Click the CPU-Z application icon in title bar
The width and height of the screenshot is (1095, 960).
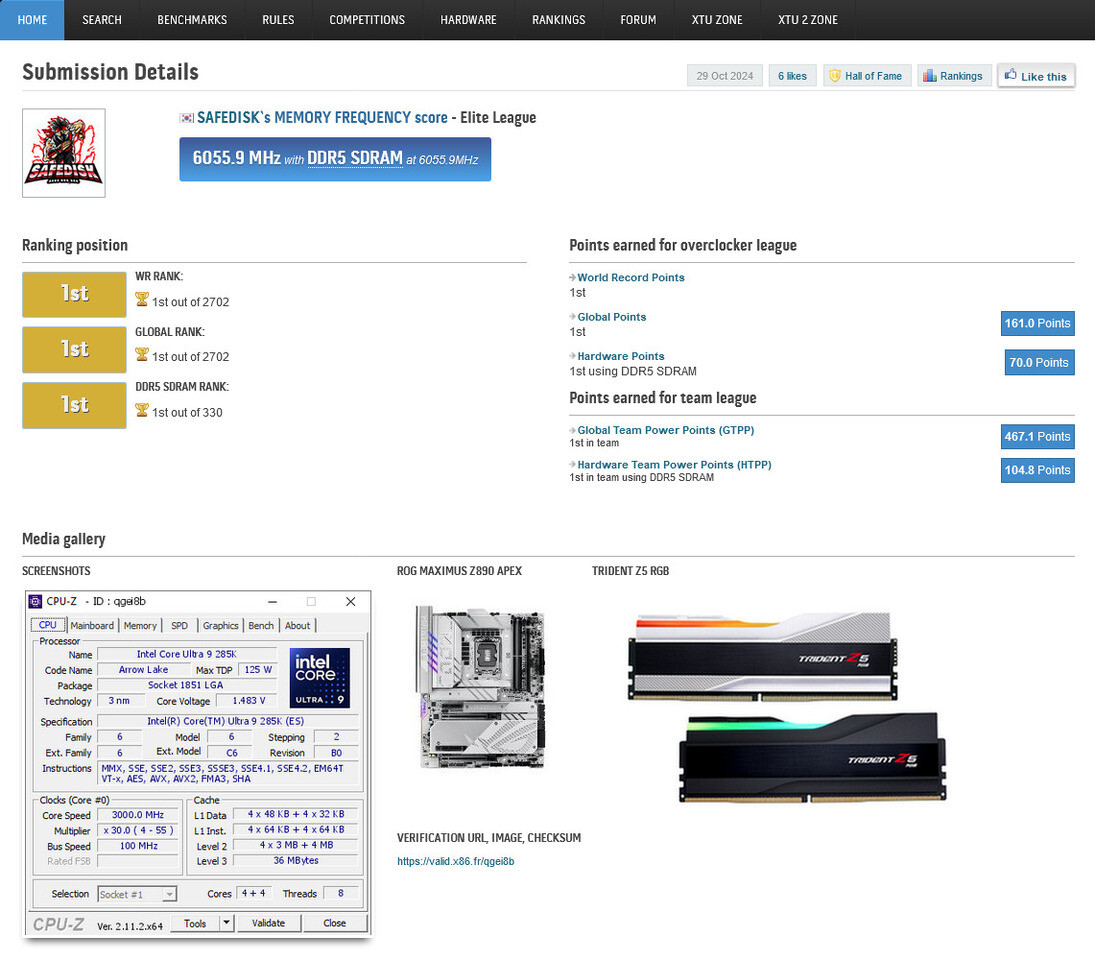point(36,601)
